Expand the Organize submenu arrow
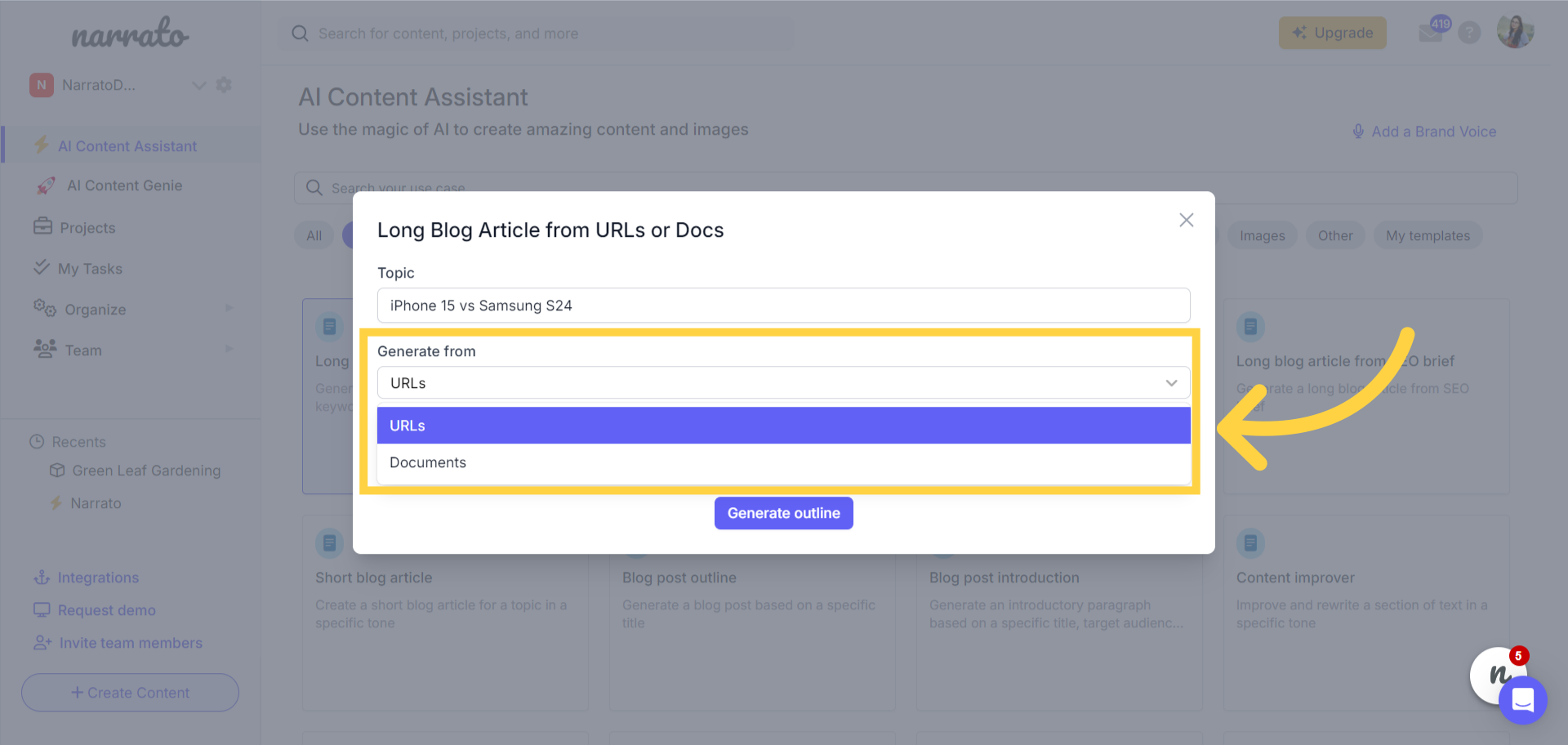Viewport: 1568px width, 745px height. pyautogui.click(x=229, y=308)
